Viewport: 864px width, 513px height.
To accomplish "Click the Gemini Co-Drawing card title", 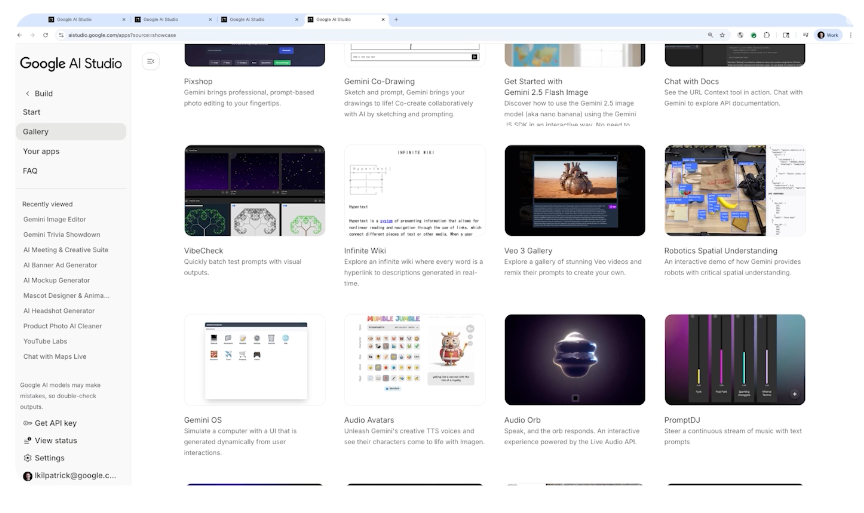I will [x=379, y=82].
